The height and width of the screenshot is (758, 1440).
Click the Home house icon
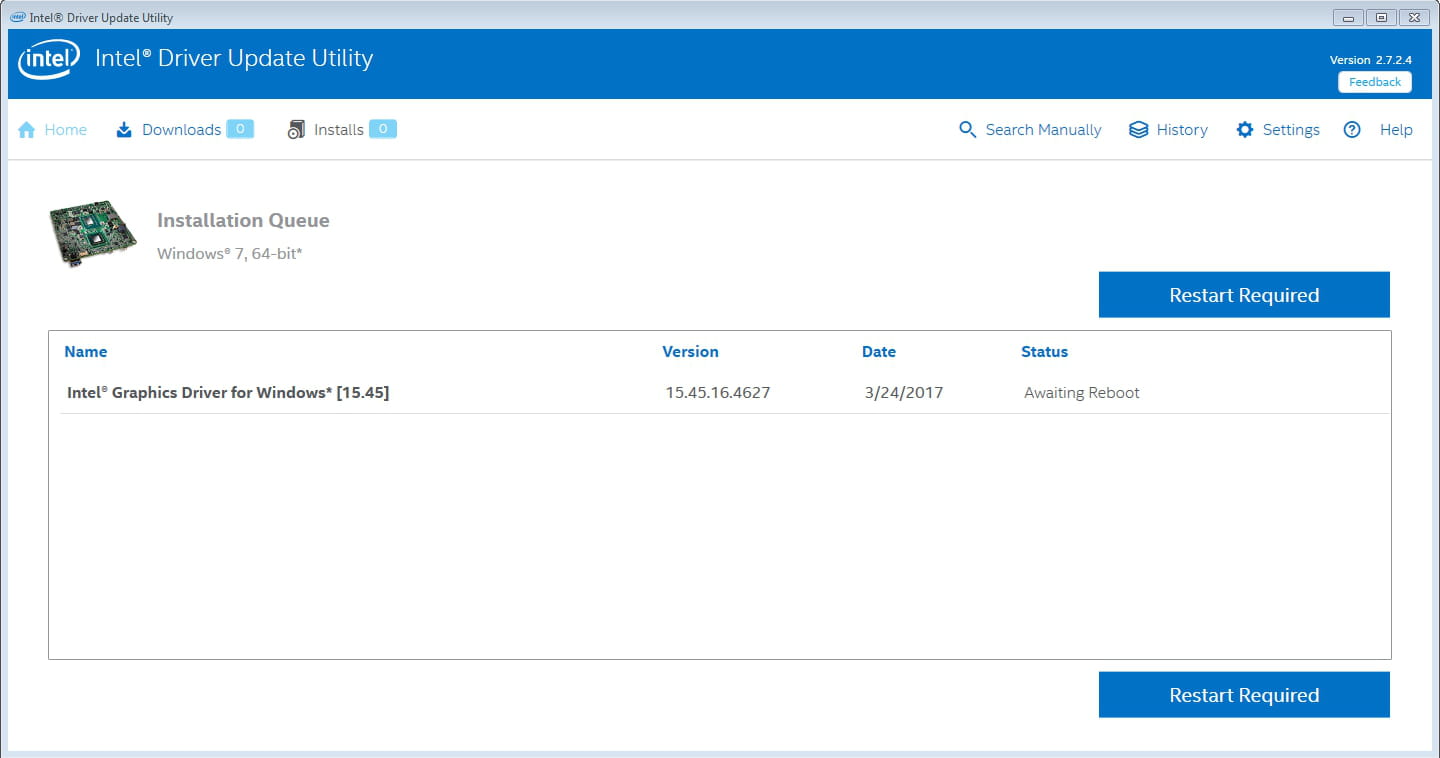[x=27, y=130]
